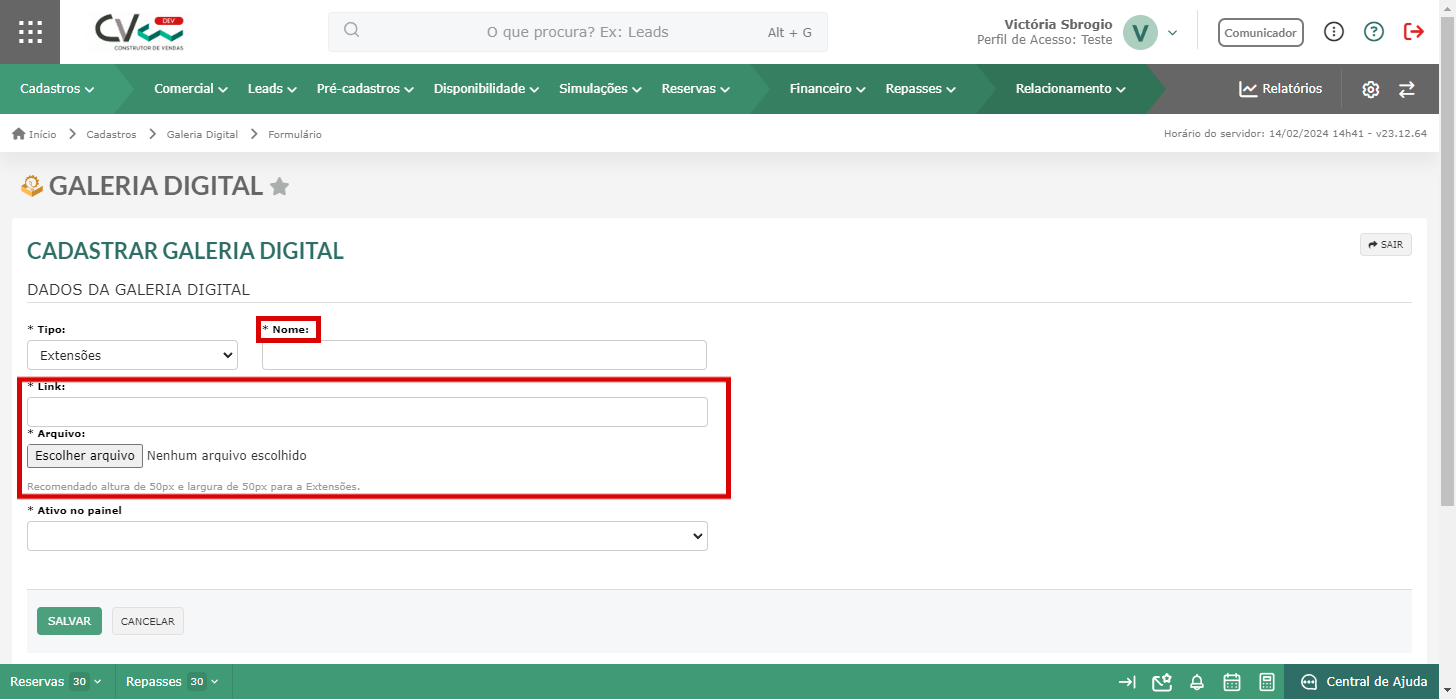Open the Financeiro menu
1456x699 pixels.
[827, 89]
